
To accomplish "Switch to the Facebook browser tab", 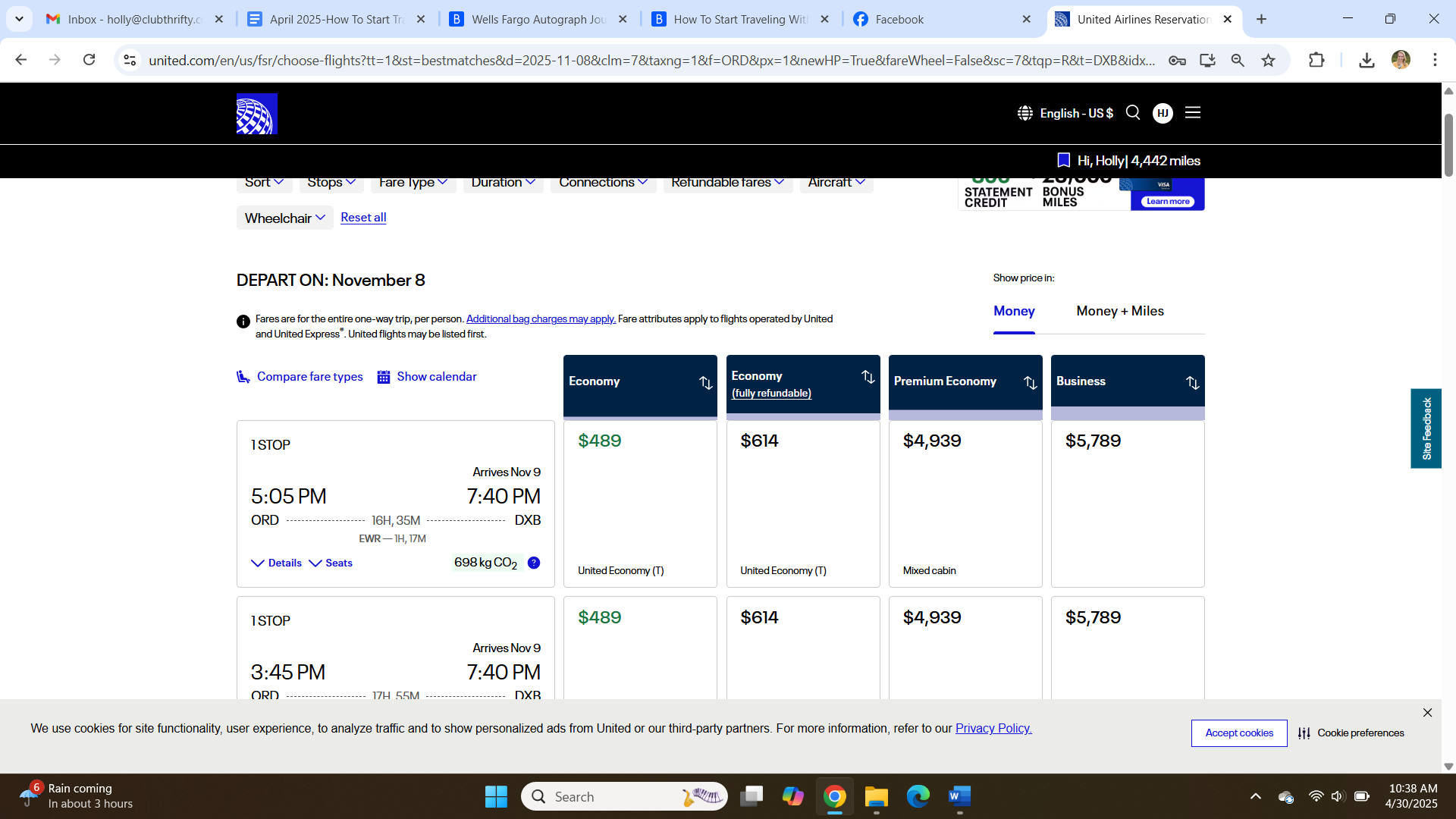I will click(899, 19).
